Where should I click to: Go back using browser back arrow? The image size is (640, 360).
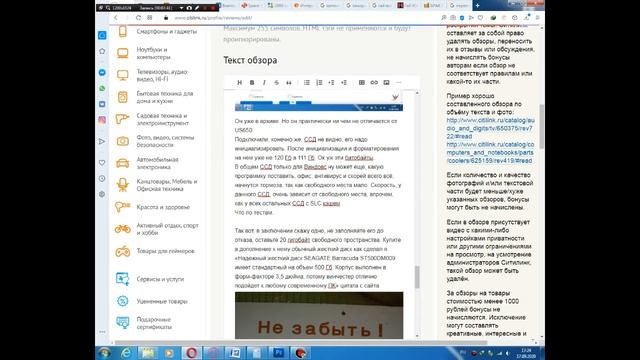pos(116,18)
